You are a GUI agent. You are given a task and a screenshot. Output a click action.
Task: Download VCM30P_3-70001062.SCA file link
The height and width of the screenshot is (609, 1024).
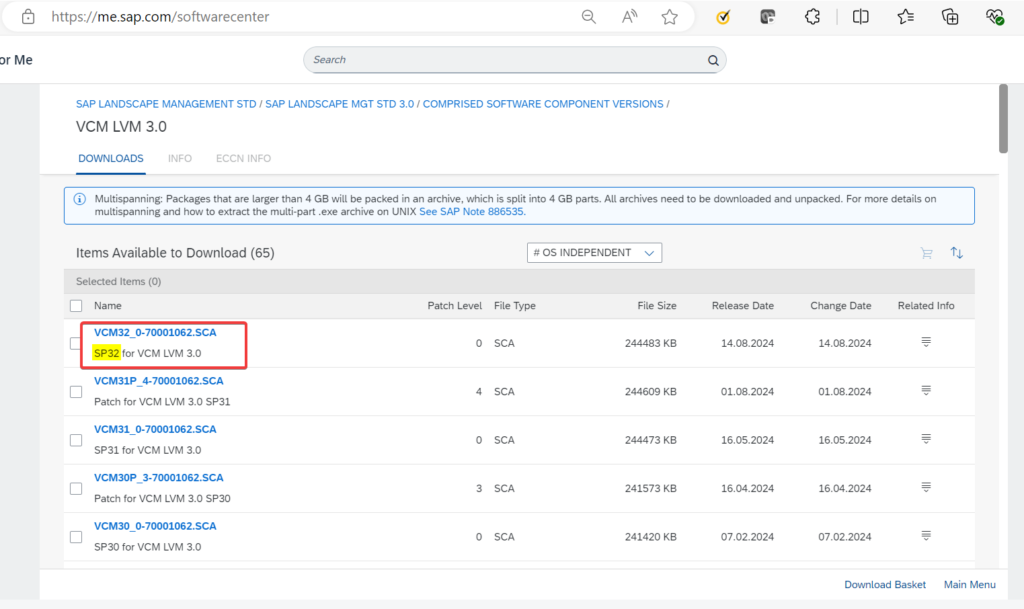pos(159,477)
